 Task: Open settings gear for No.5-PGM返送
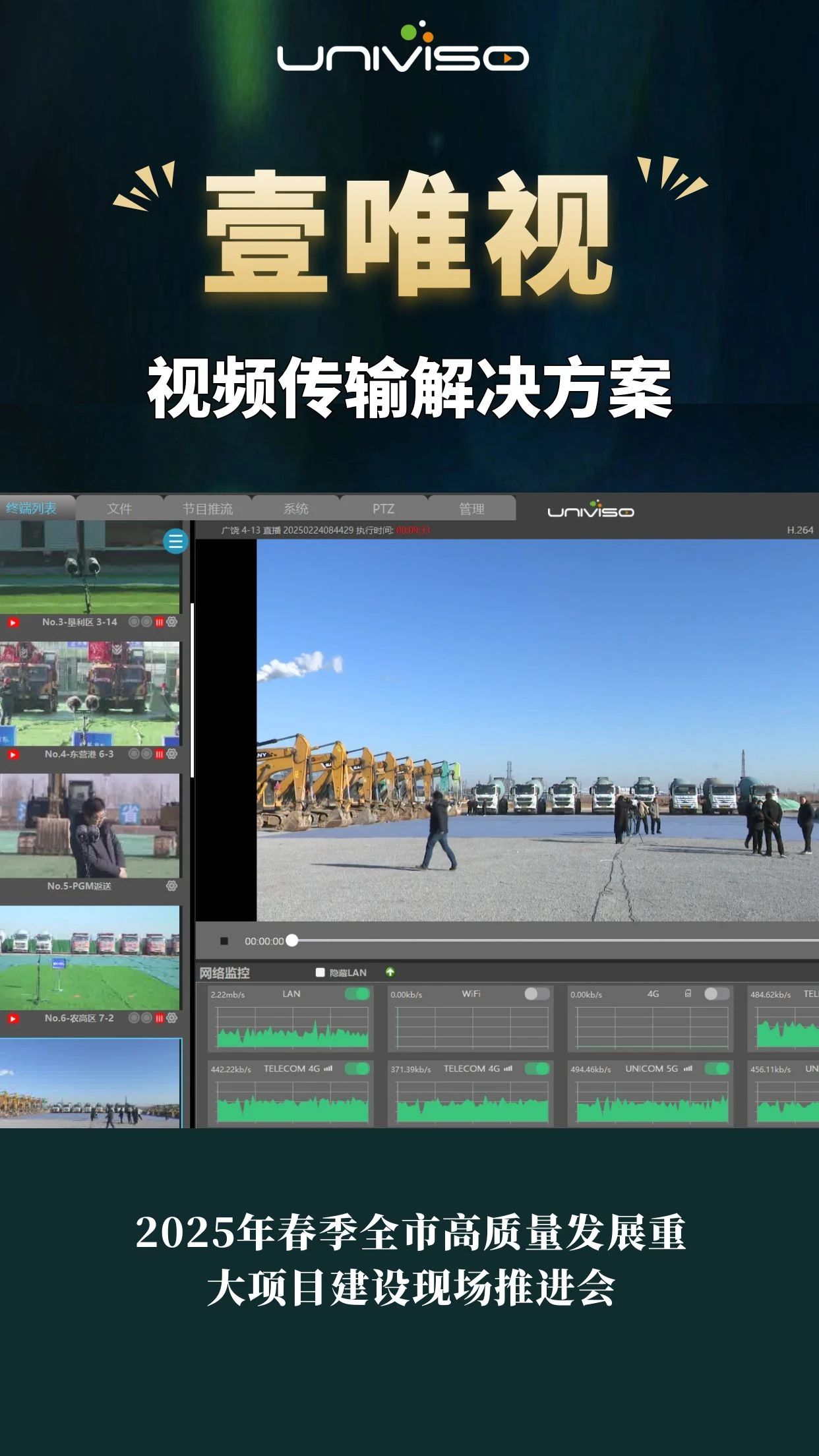pyautogui.click(x=172, y=886)
